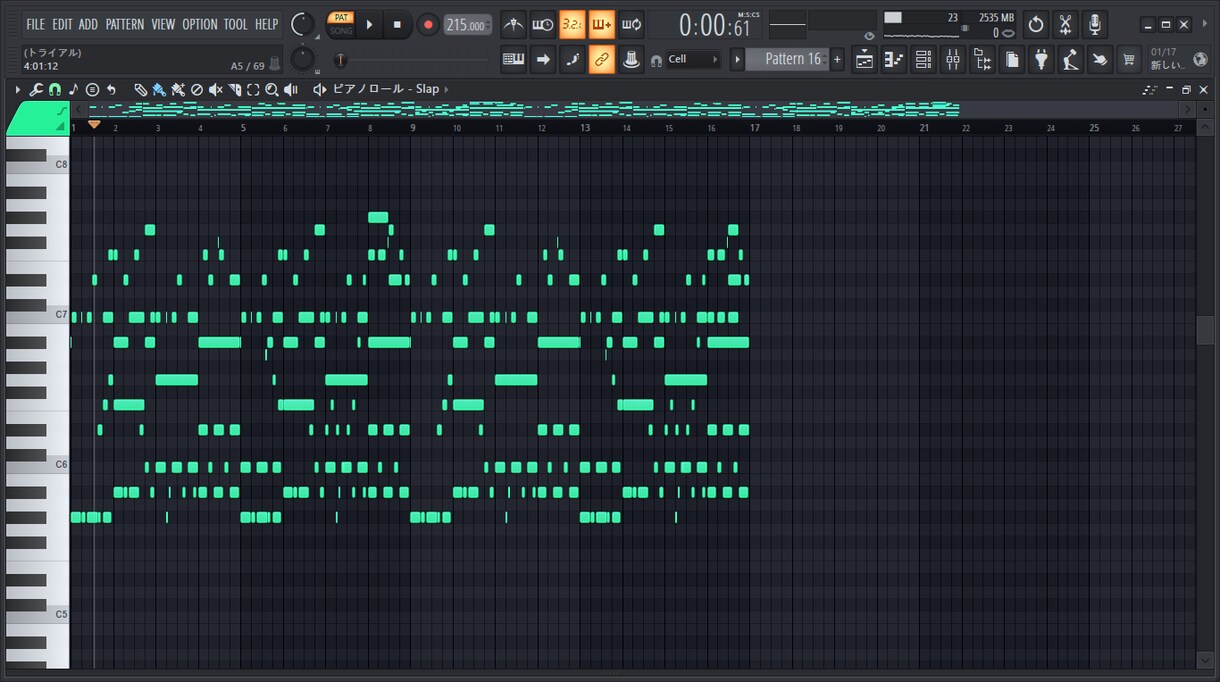Toggle note and clip grouping link
This screenshot has height=682, width=1220.
coord(602,59)
